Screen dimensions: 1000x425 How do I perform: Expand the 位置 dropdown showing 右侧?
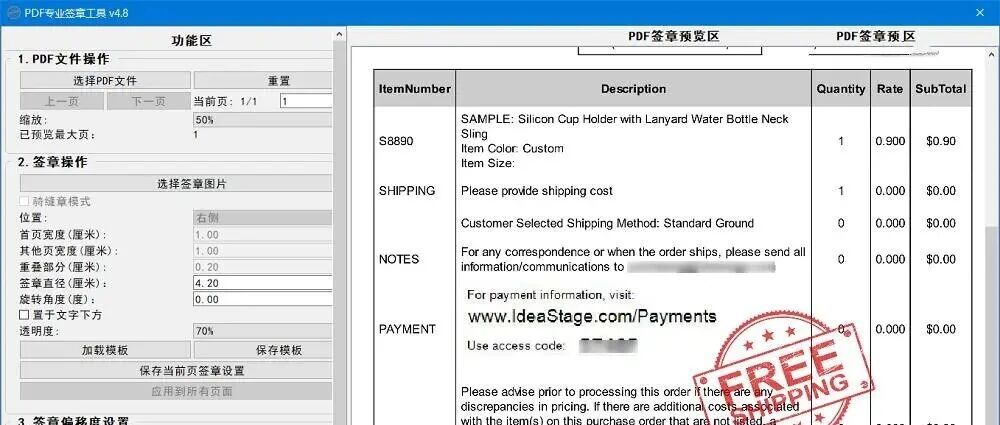click(x=262, y=216)
